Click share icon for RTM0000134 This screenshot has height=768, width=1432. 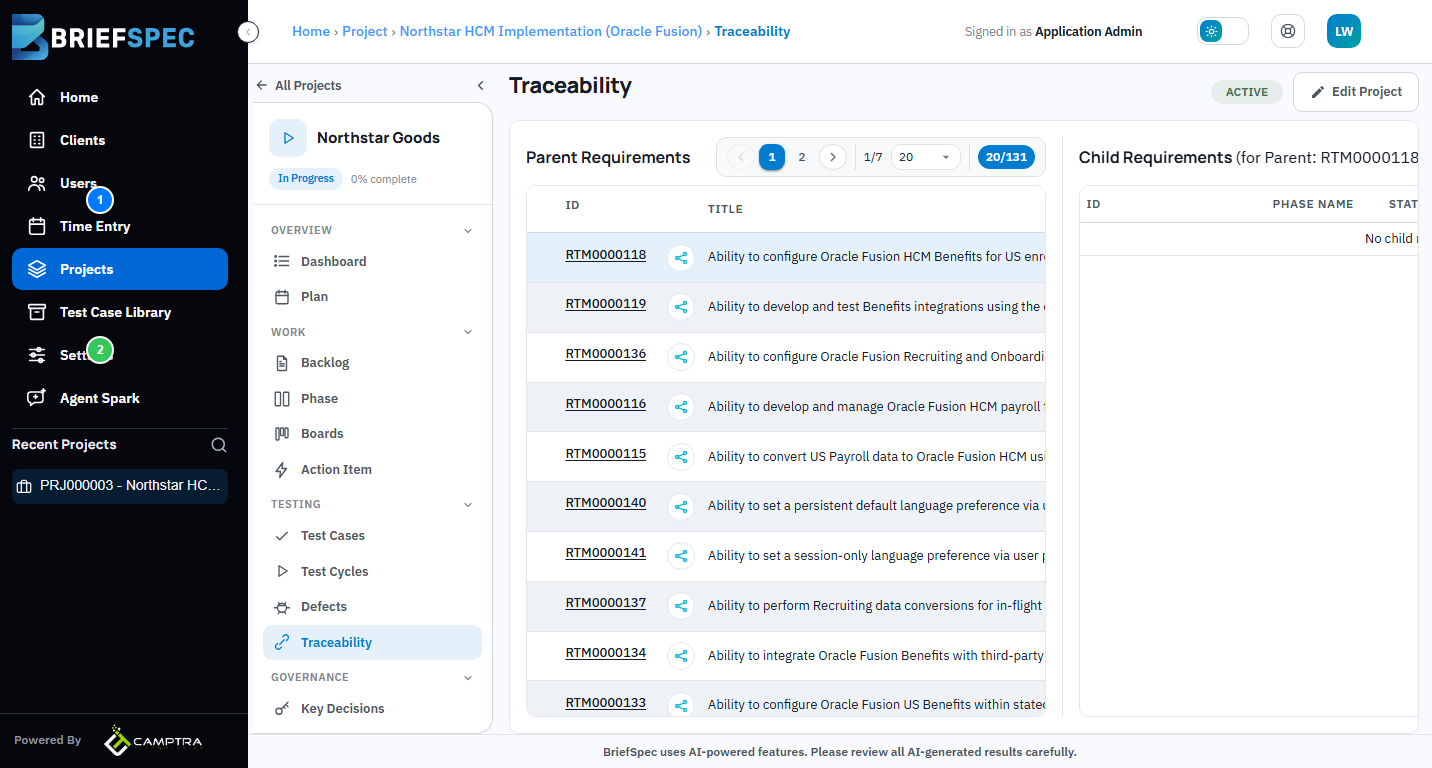(681, 656)
